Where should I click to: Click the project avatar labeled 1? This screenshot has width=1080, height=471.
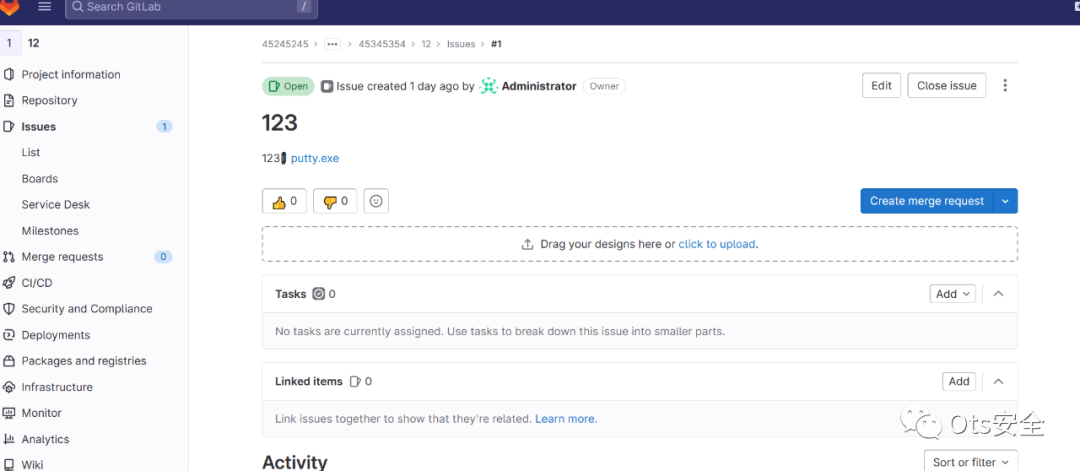click(x=9, y=43)
